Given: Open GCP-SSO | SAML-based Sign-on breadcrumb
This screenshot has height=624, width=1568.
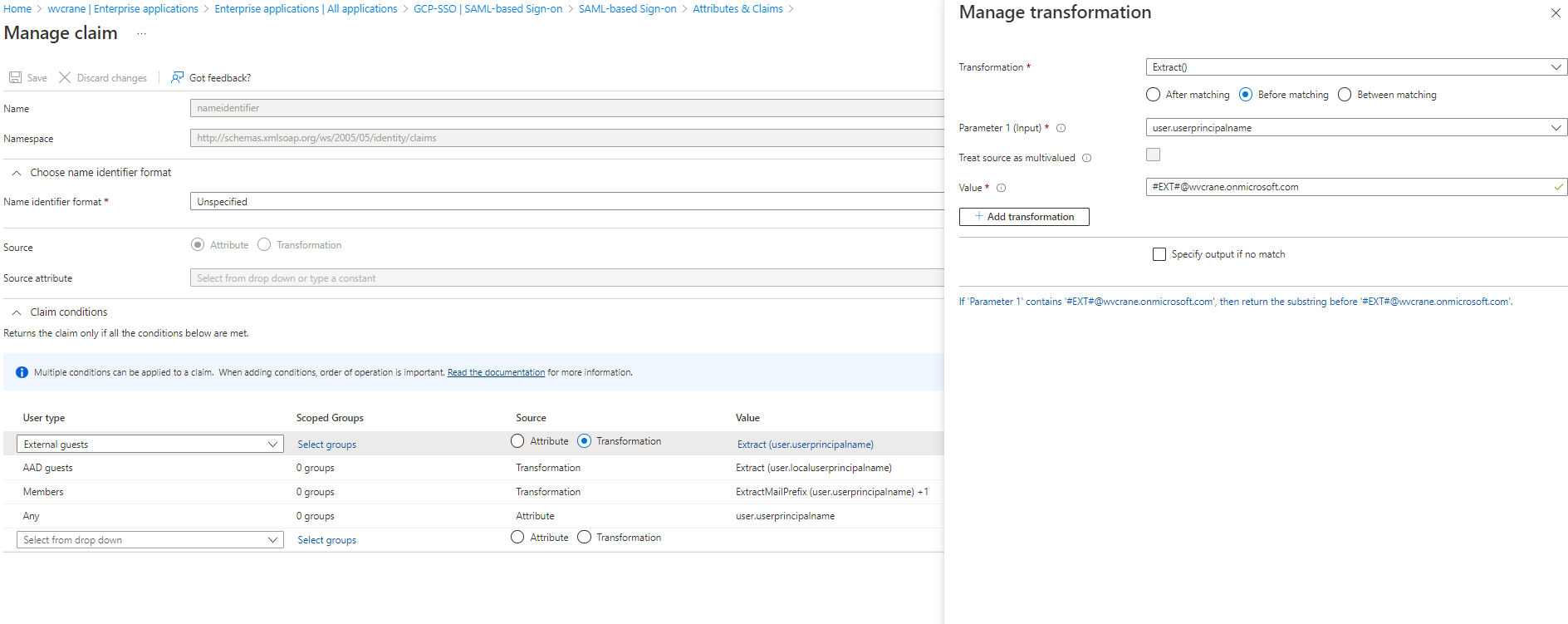Looking at the screenshot, I should (488, 8).
